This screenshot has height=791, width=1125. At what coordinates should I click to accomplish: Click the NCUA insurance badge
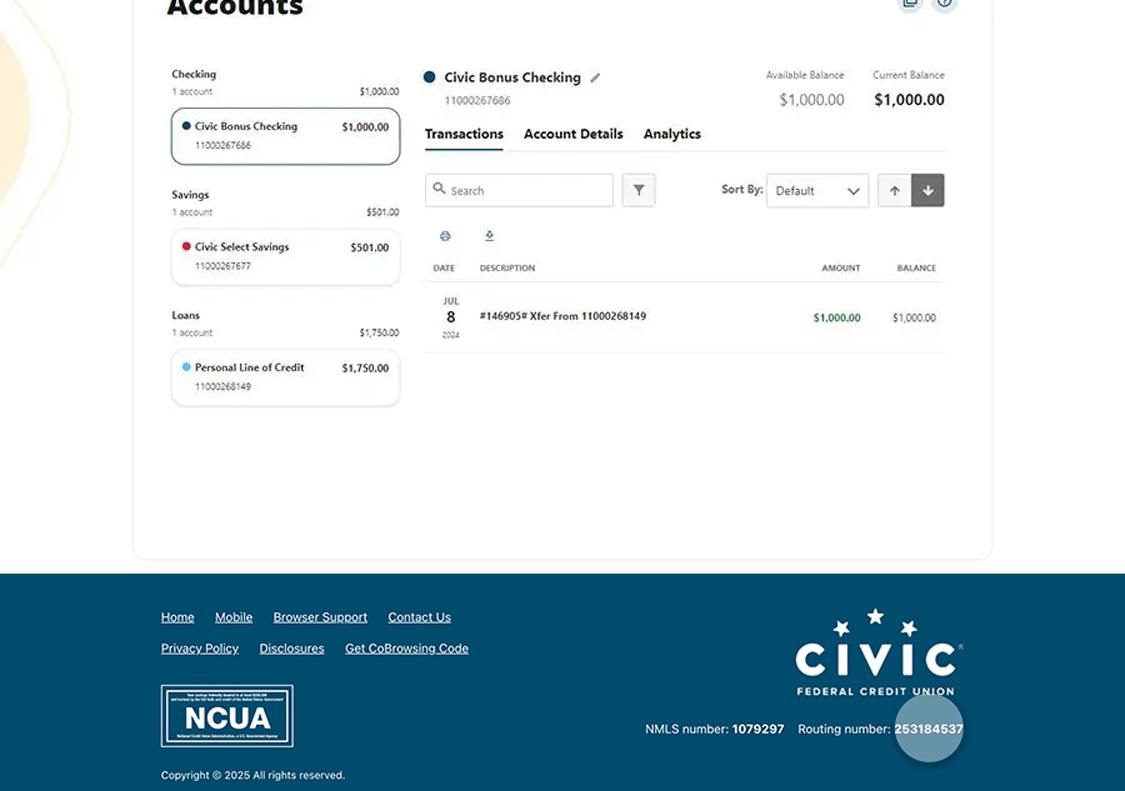point(227,716)
